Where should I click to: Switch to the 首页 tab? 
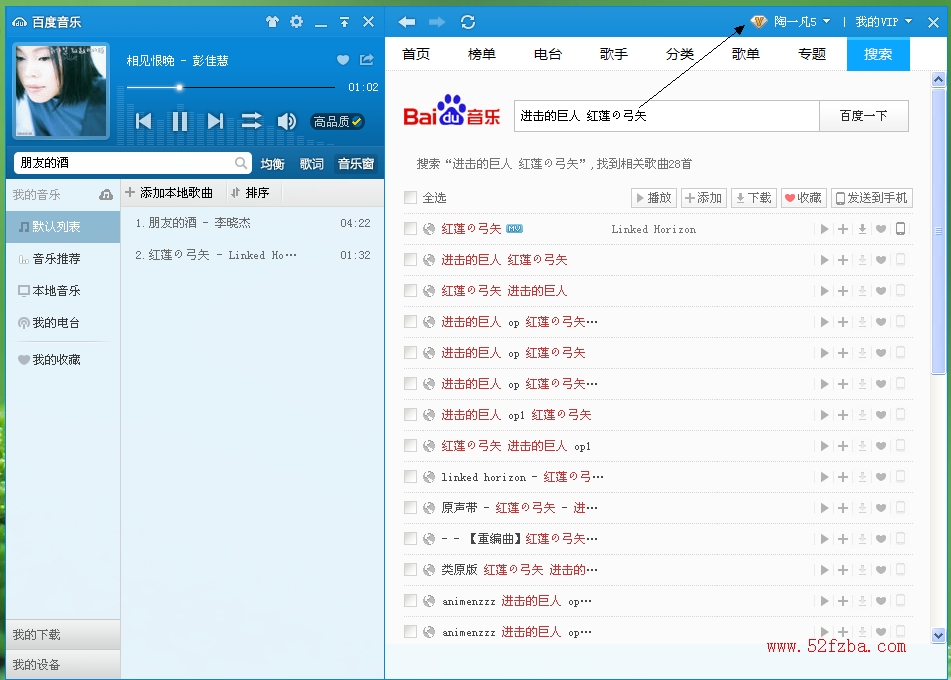(x=416, y=54)
